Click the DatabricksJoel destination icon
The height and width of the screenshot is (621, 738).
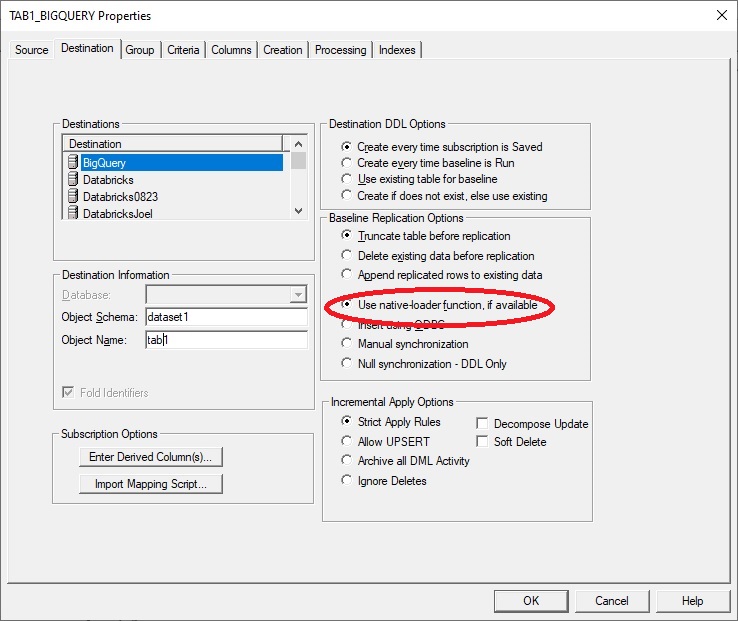(x=73, y=213)
